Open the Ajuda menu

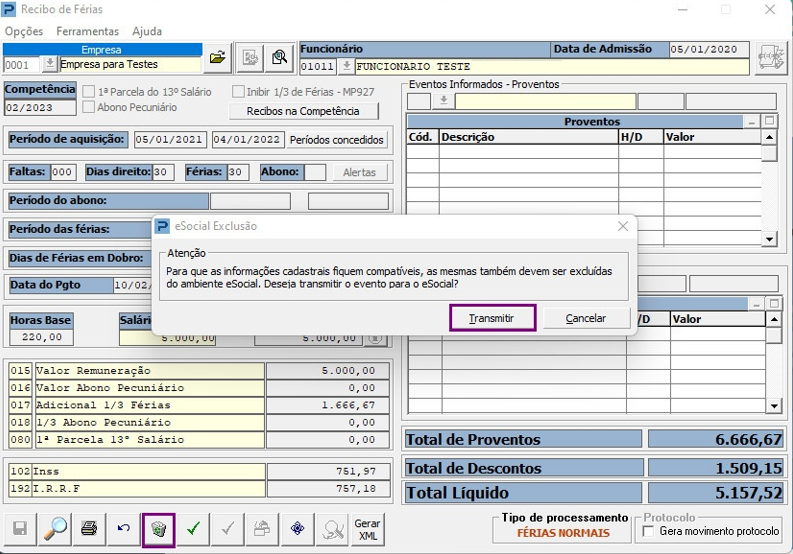point(147,31)
